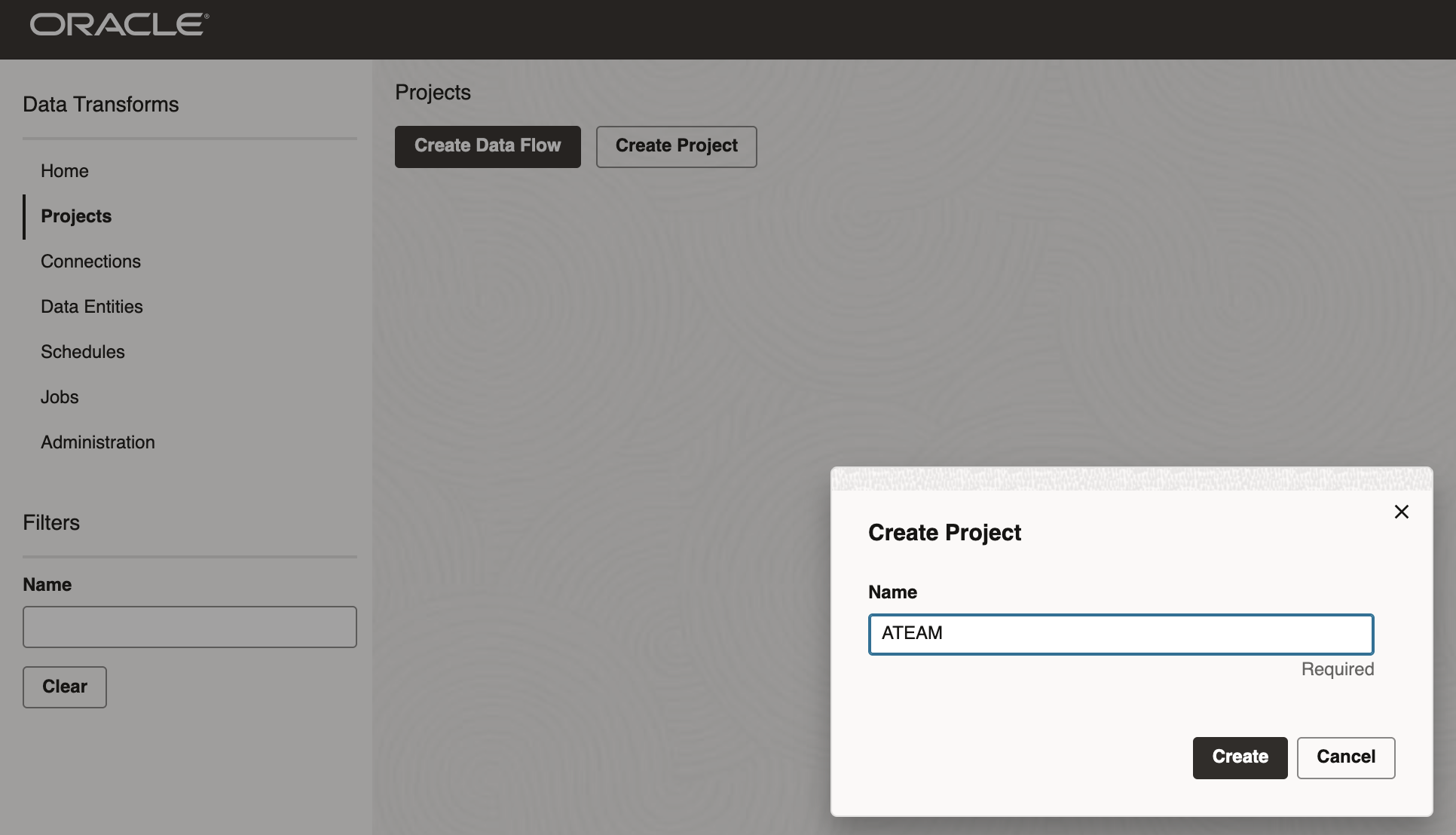Click the Projects page title

(433, 92)
